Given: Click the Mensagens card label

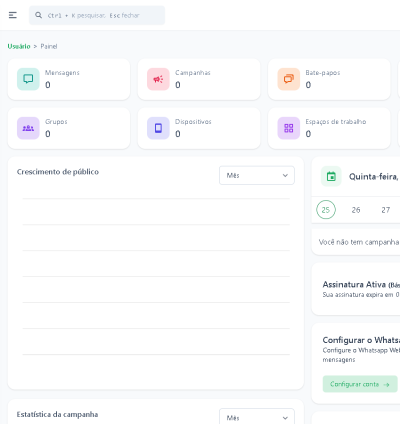Looking at the screenshot, I should click(62, 73).
